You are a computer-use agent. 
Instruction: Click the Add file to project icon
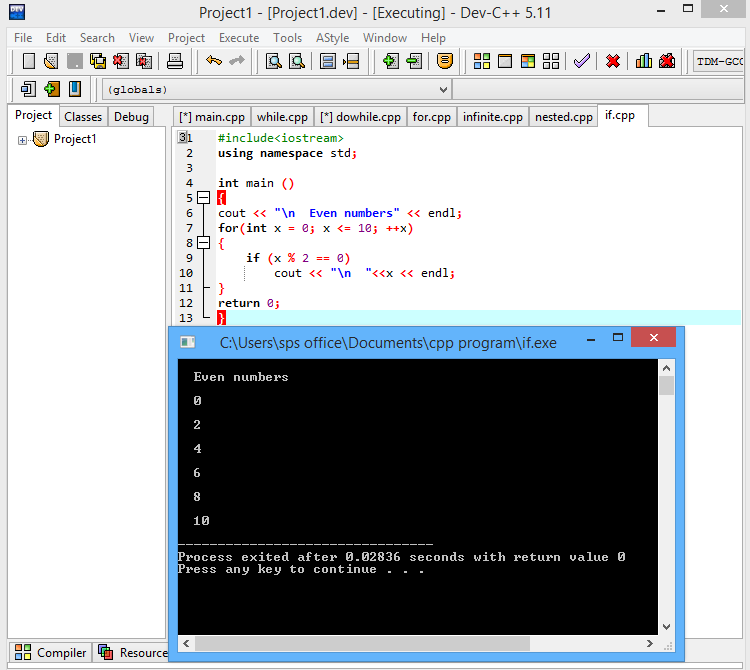coord(390,61)
